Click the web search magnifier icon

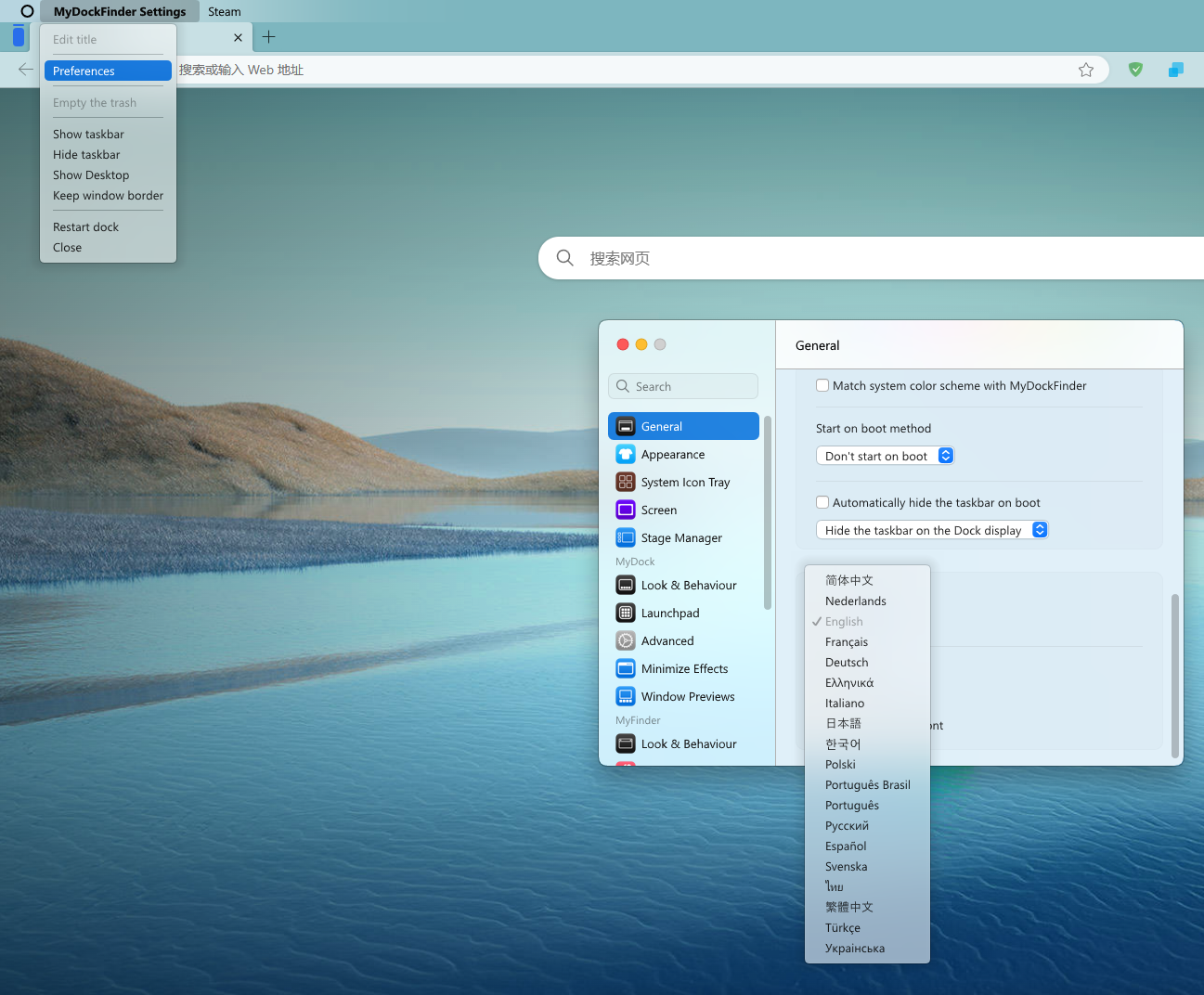(x=564, y=257)
